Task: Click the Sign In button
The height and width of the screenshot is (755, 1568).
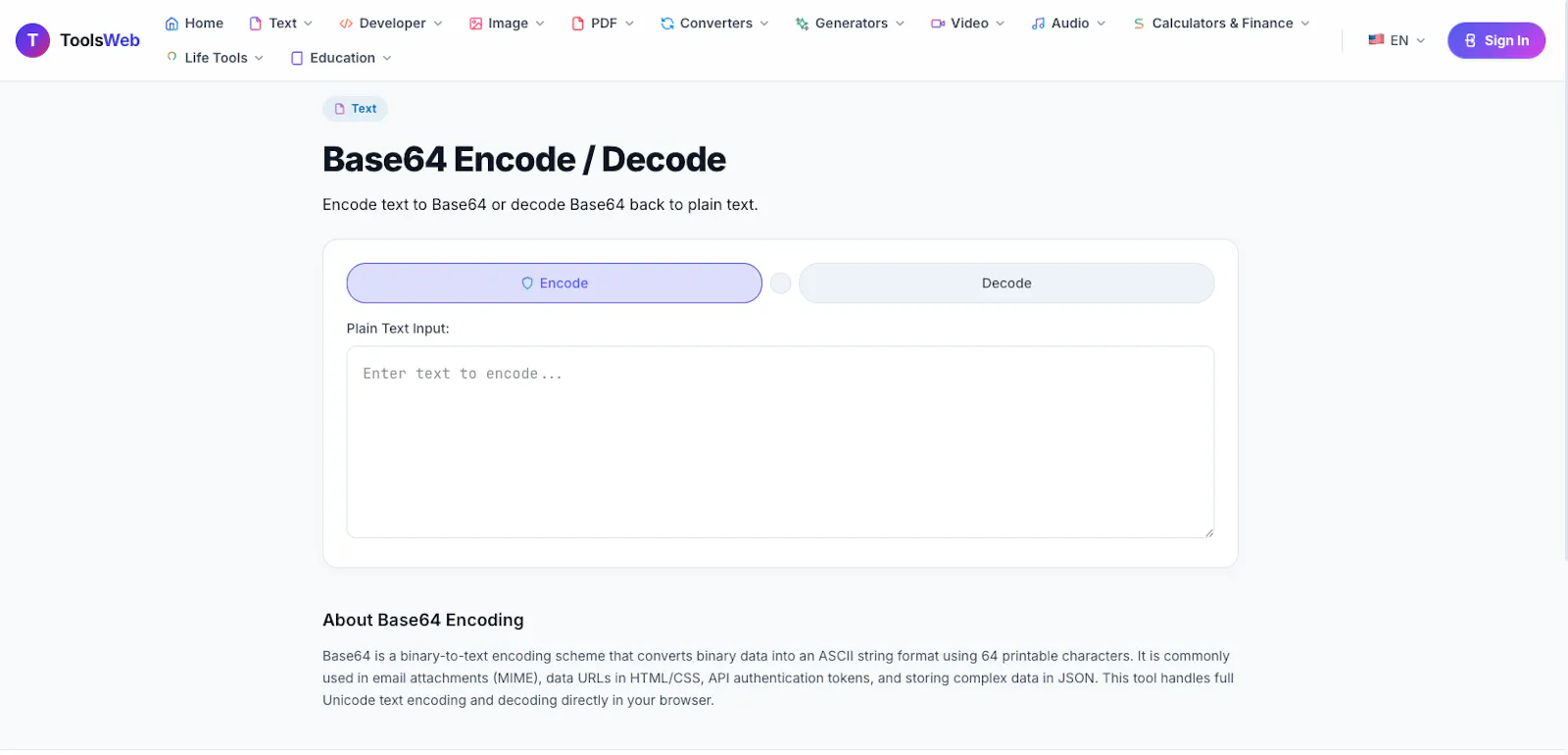Action: (1496, 40)
